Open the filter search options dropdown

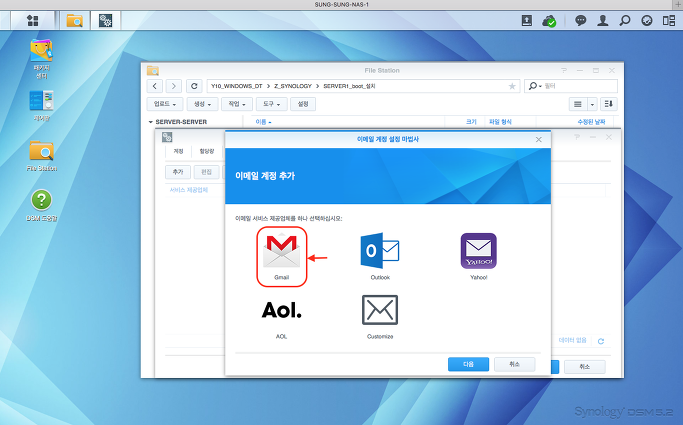coord(534,86)
